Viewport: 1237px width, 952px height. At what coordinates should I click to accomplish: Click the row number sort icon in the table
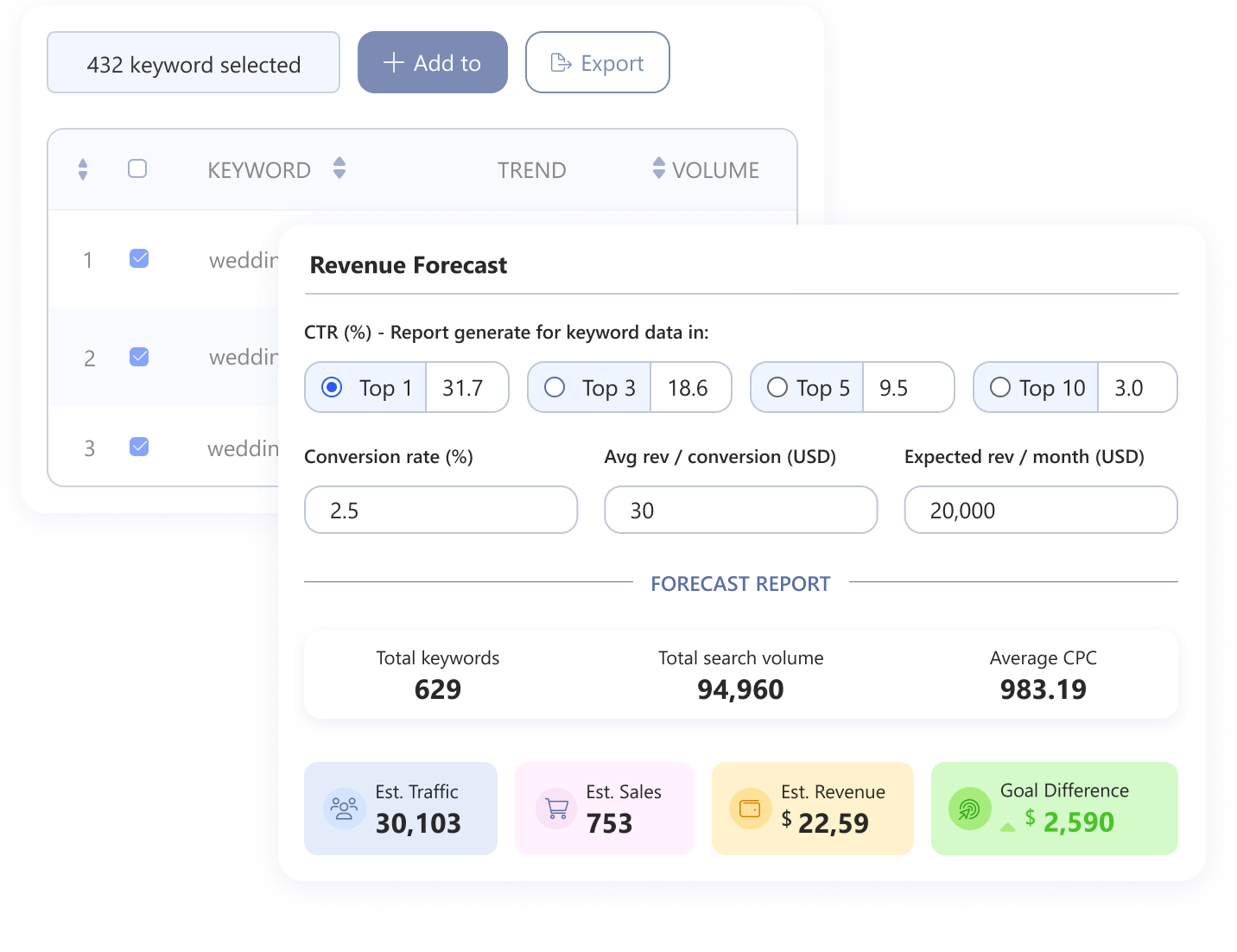82,169
